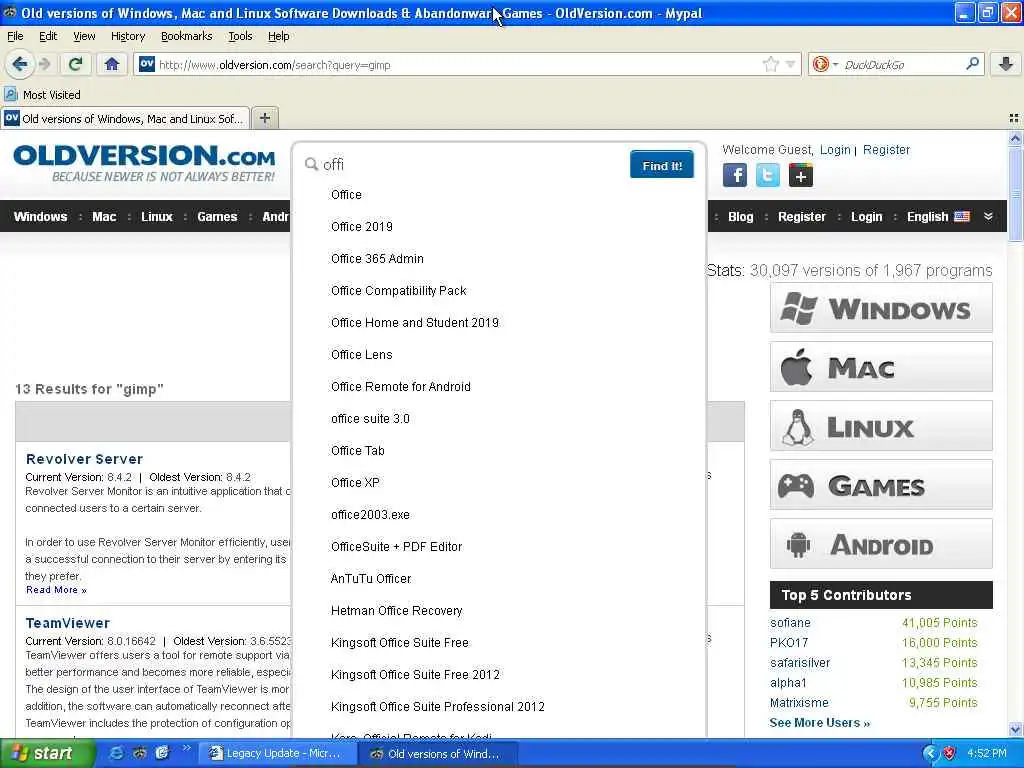Open the File menu
This screenshot has width=1024, height=768.
15,36
